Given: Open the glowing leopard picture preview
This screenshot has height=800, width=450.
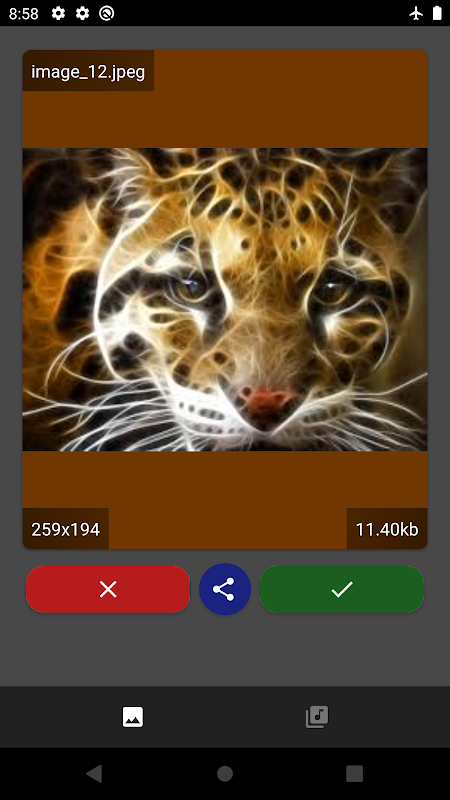Looking at the screenshot, I should click(x=225, y=299).
